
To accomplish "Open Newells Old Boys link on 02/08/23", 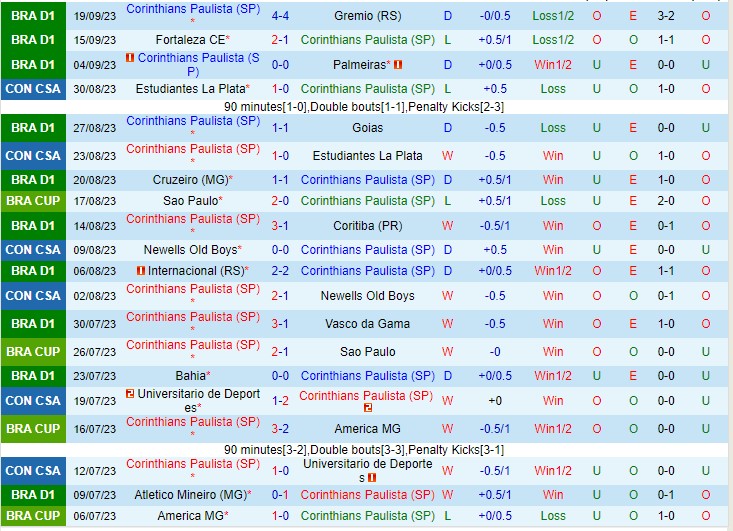I will pos(367,295).
